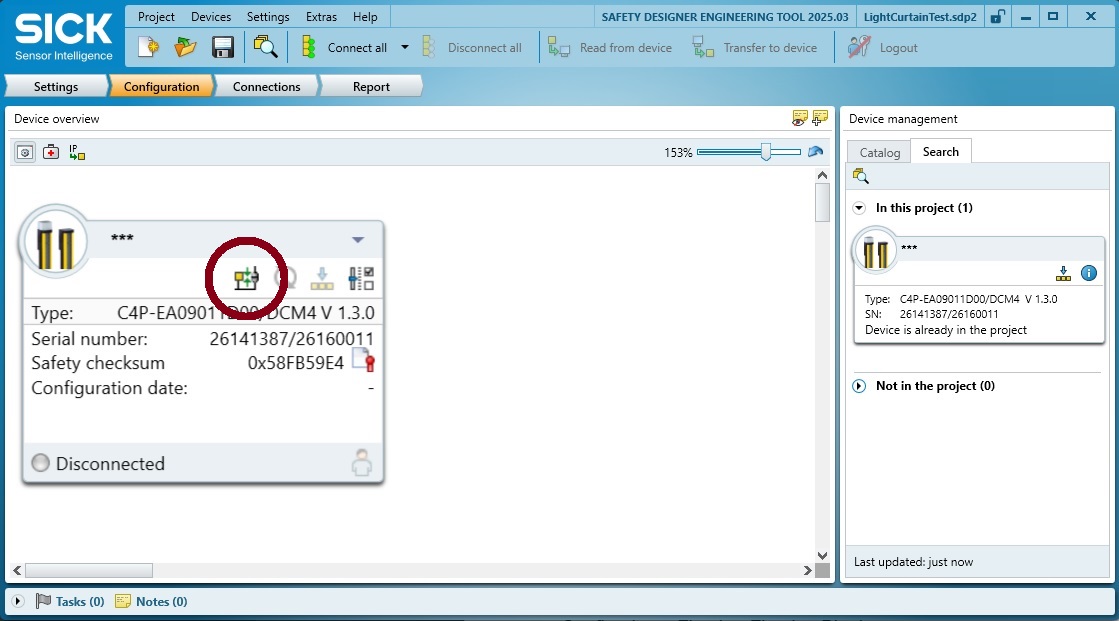Click the horizontal scrollbar right arrow

pos(807,570)
